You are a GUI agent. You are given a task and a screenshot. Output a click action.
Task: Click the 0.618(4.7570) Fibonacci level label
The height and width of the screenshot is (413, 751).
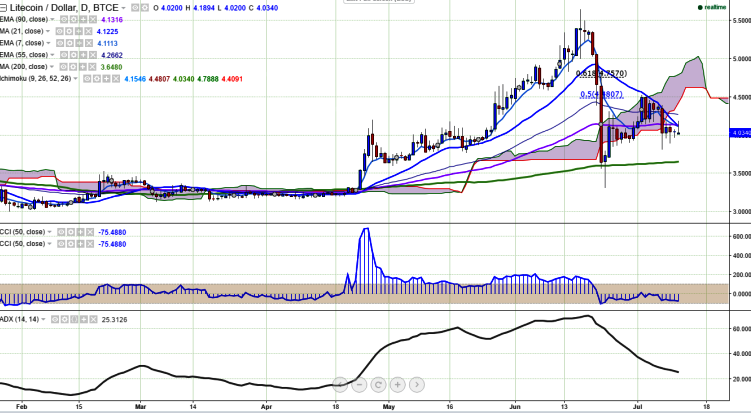click(x=601, y=73)
